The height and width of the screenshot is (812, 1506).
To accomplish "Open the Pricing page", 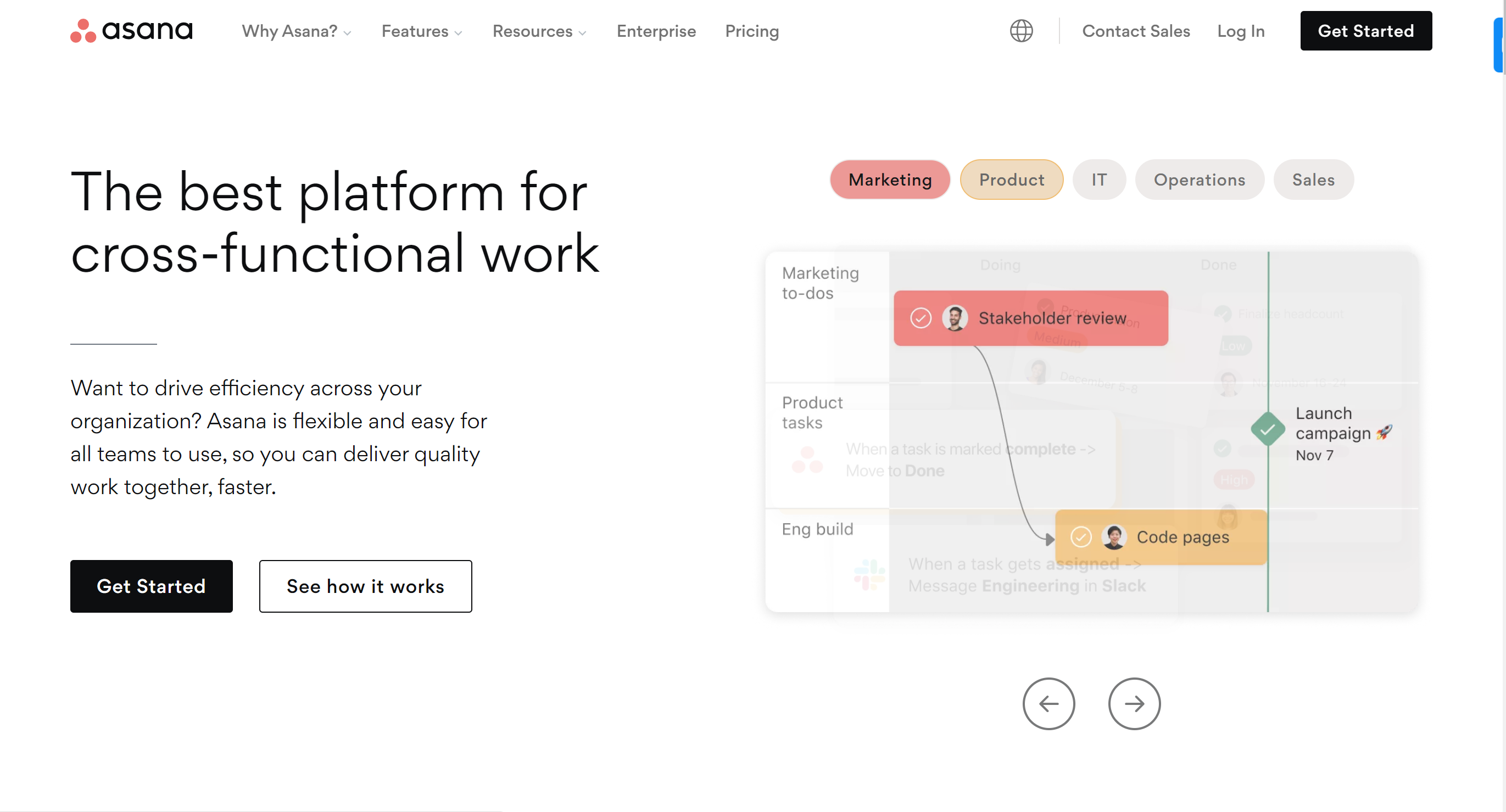I will coord(752,31).
